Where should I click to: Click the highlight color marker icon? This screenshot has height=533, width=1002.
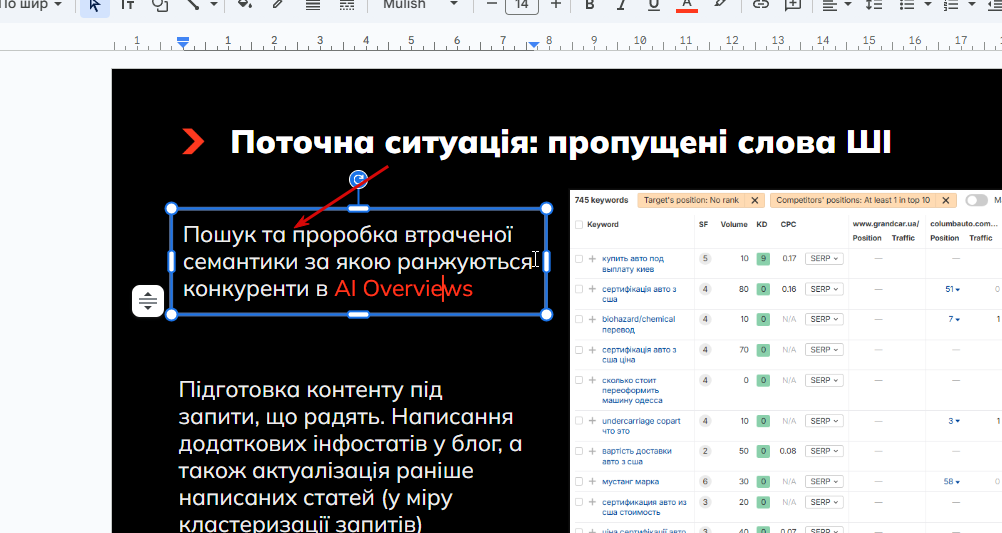click(x=720, y=4)
